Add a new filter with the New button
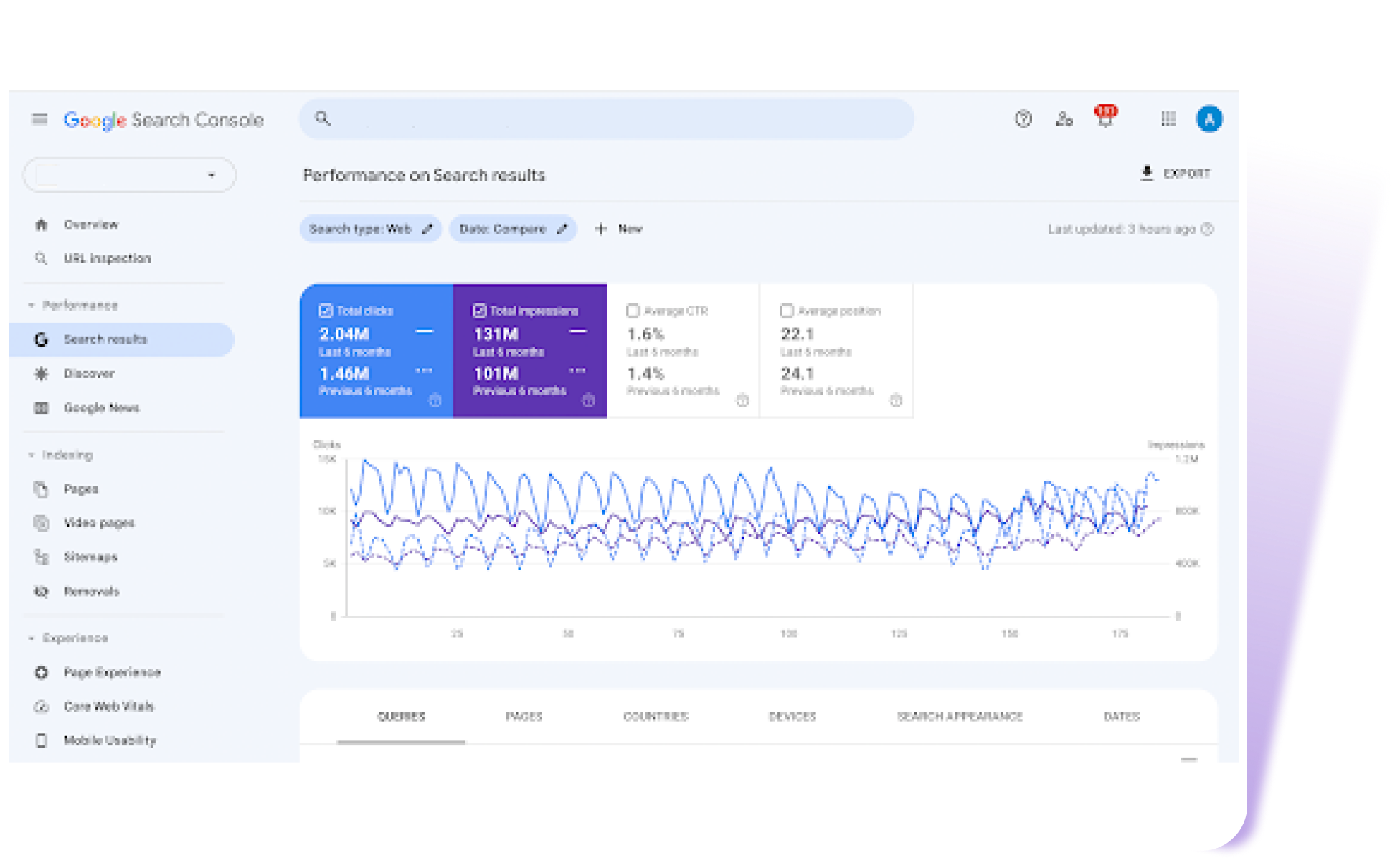 (618, 228)
